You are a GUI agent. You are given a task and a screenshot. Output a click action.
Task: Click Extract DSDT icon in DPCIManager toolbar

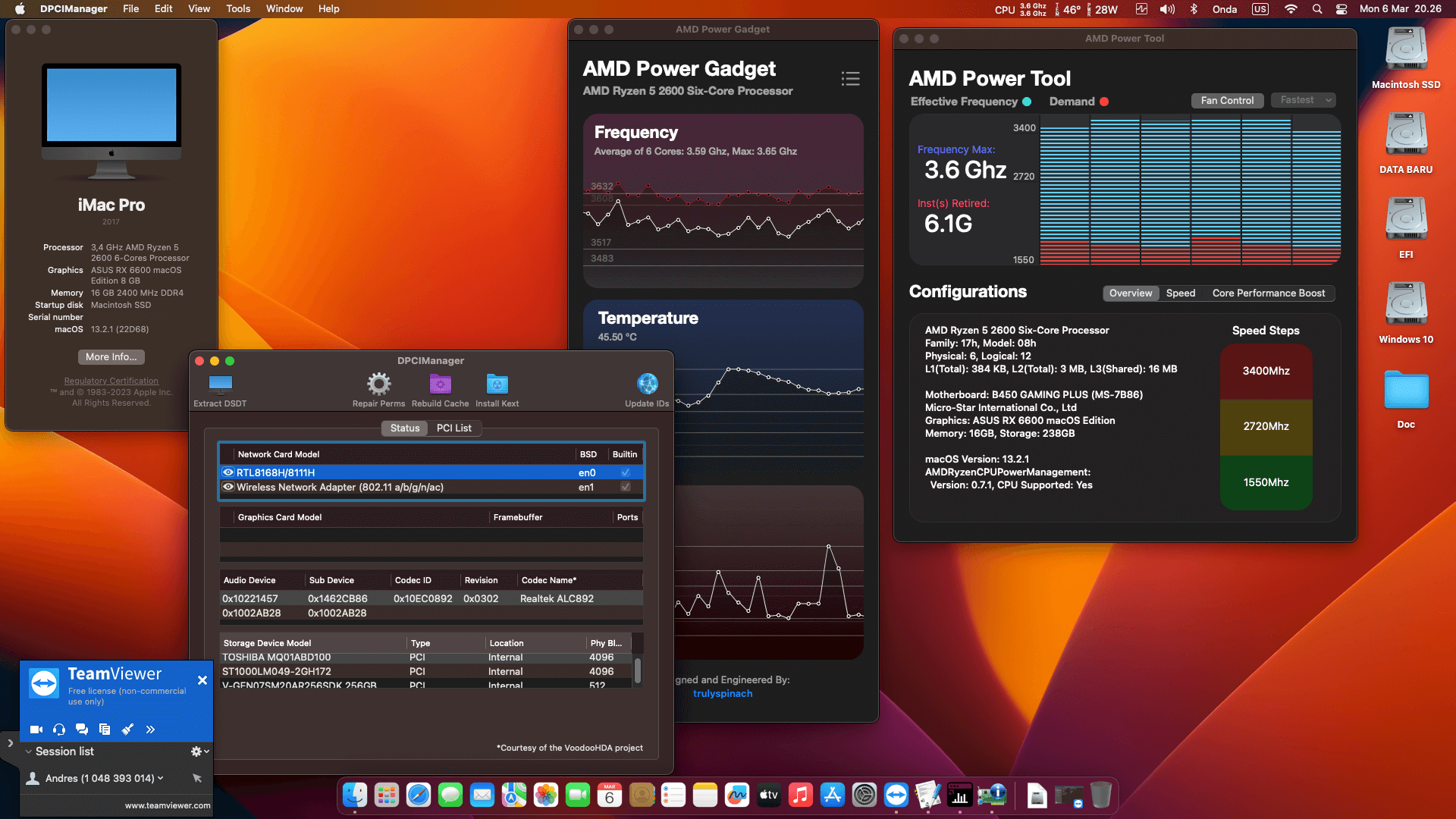[220, 383]
